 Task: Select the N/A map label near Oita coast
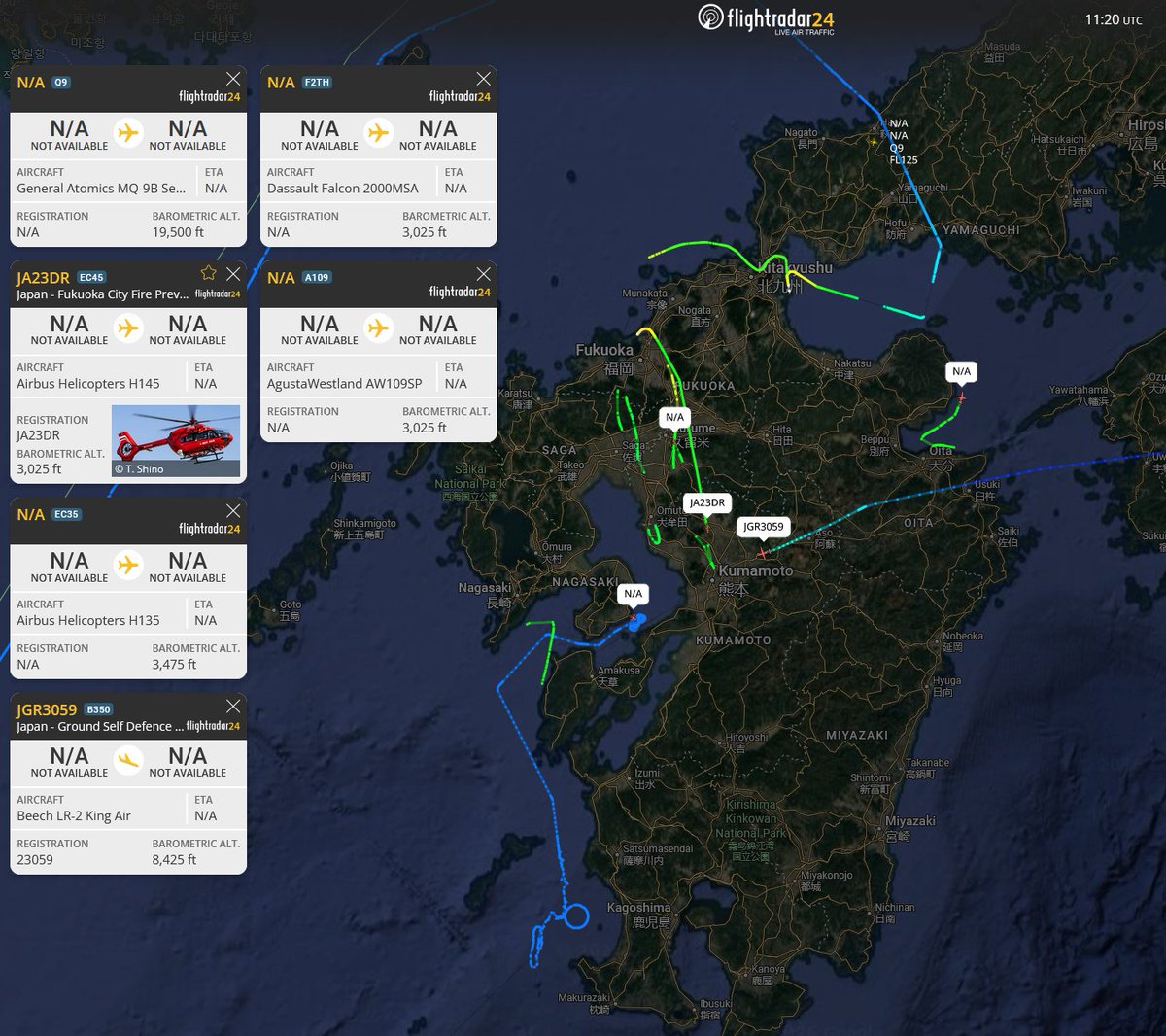tap(961, 371)
